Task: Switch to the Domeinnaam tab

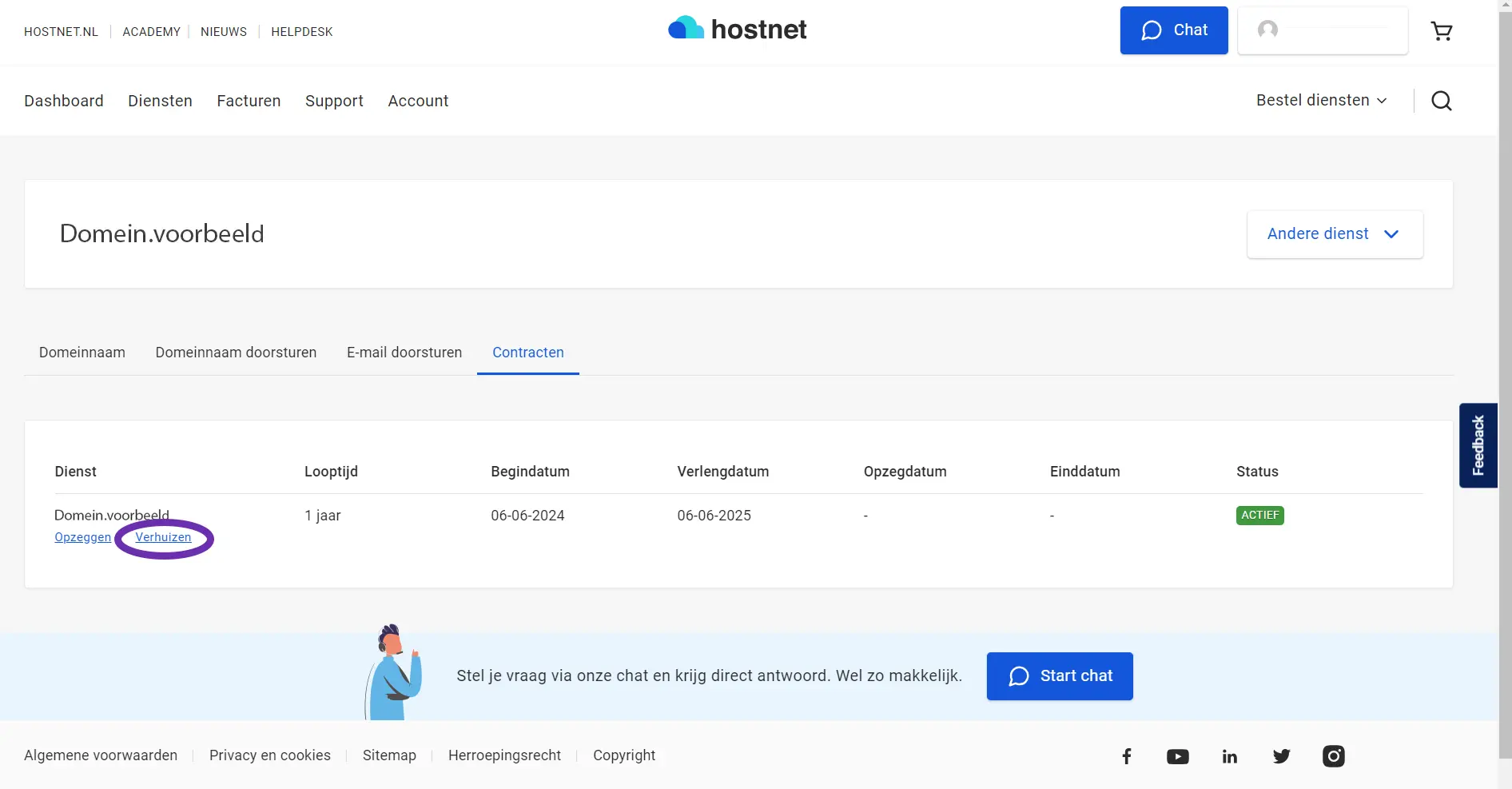Action: point(82,353)
